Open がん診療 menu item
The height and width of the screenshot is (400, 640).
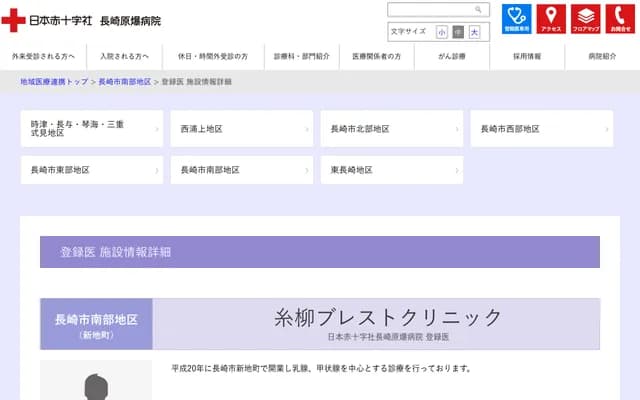tap(451, 57)
